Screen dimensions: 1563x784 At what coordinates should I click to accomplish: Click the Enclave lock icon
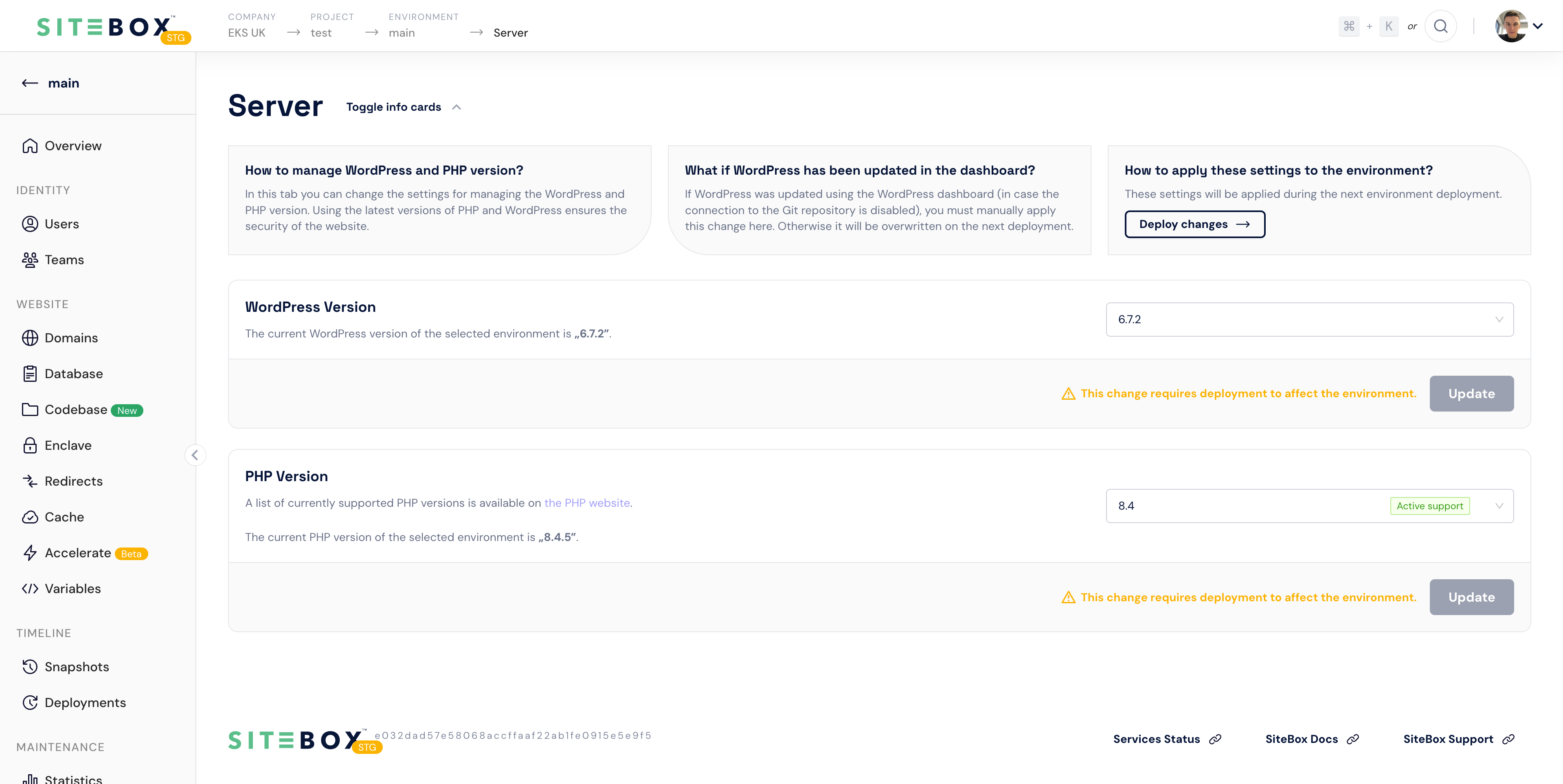[x=30, y=446]
